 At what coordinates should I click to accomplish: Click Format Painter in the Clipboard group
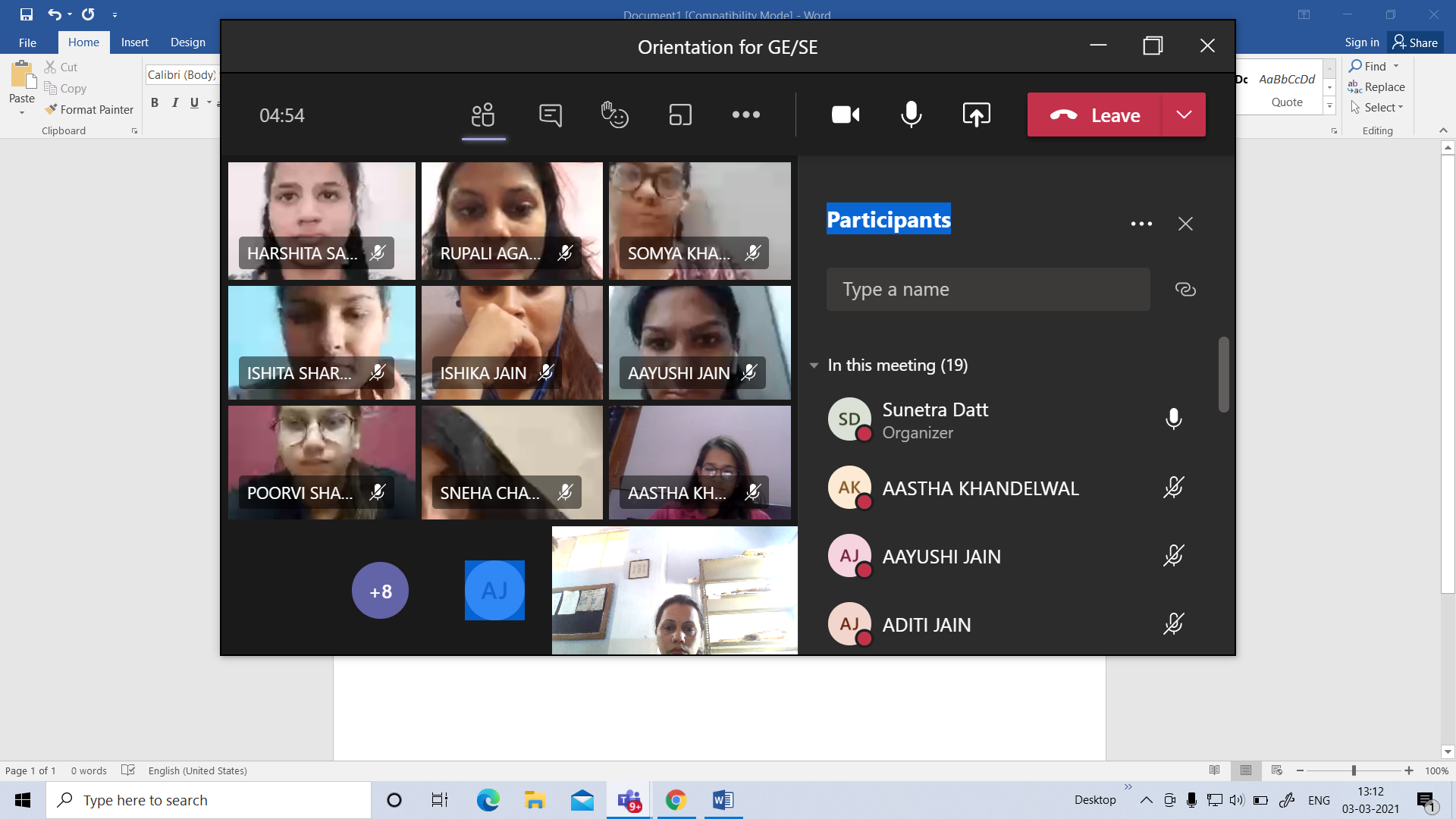89,109
